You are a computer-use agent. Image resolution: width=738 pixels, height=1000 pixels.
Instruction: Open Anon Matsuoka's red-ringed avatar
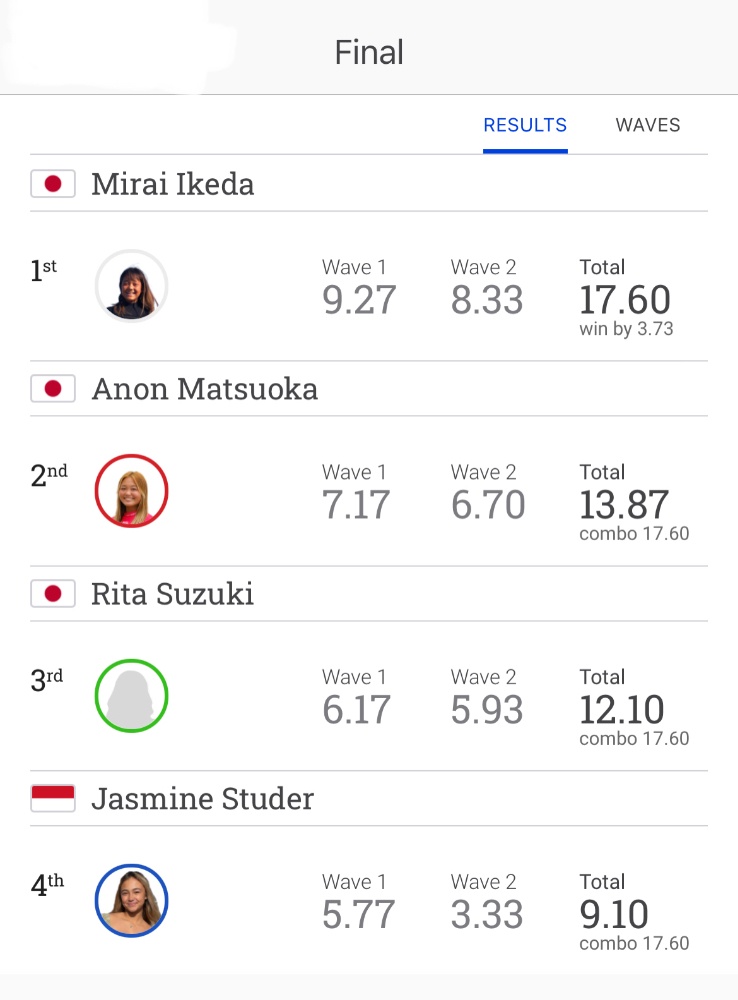[x=131, y=490]
